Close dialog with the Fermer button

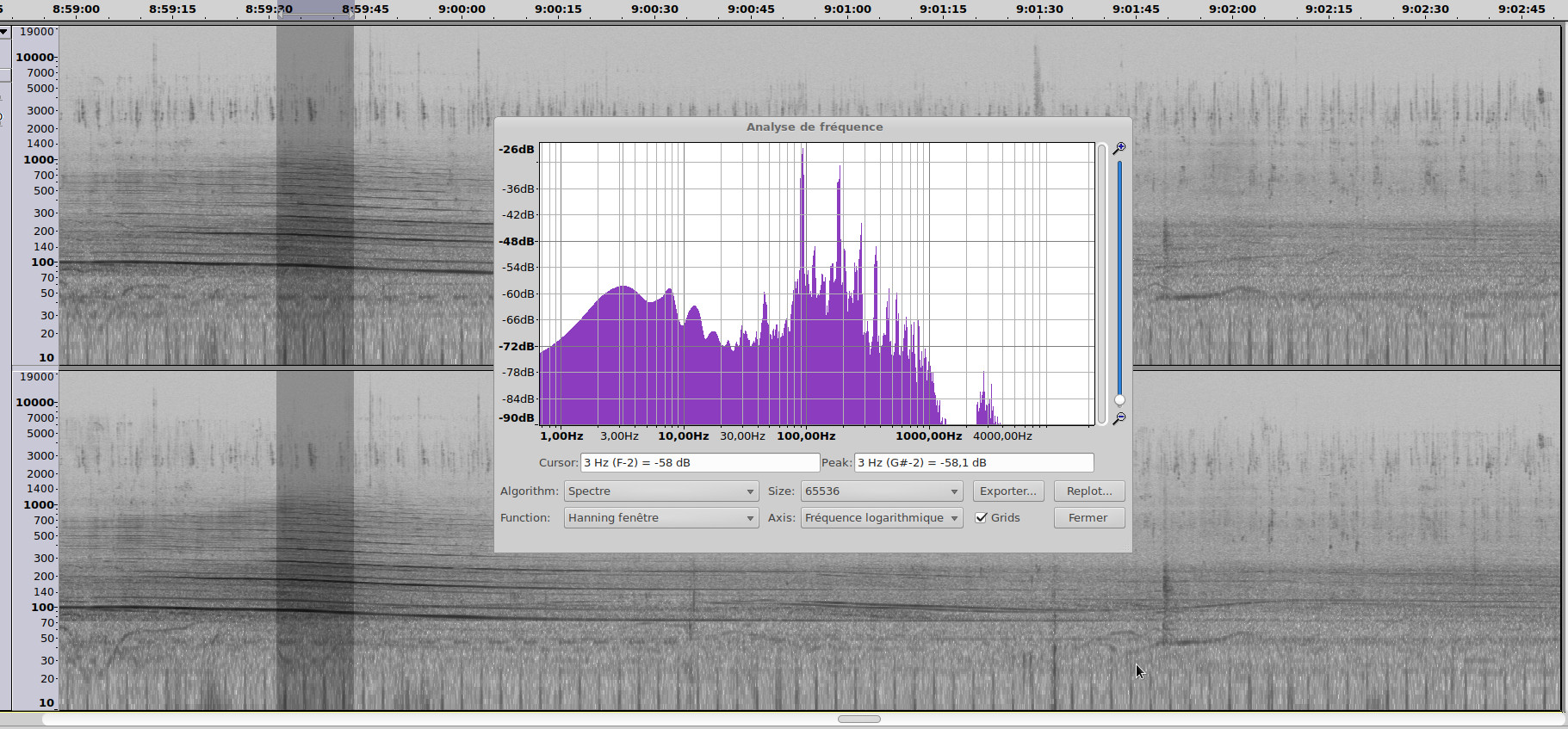(x=1088, y=517)
